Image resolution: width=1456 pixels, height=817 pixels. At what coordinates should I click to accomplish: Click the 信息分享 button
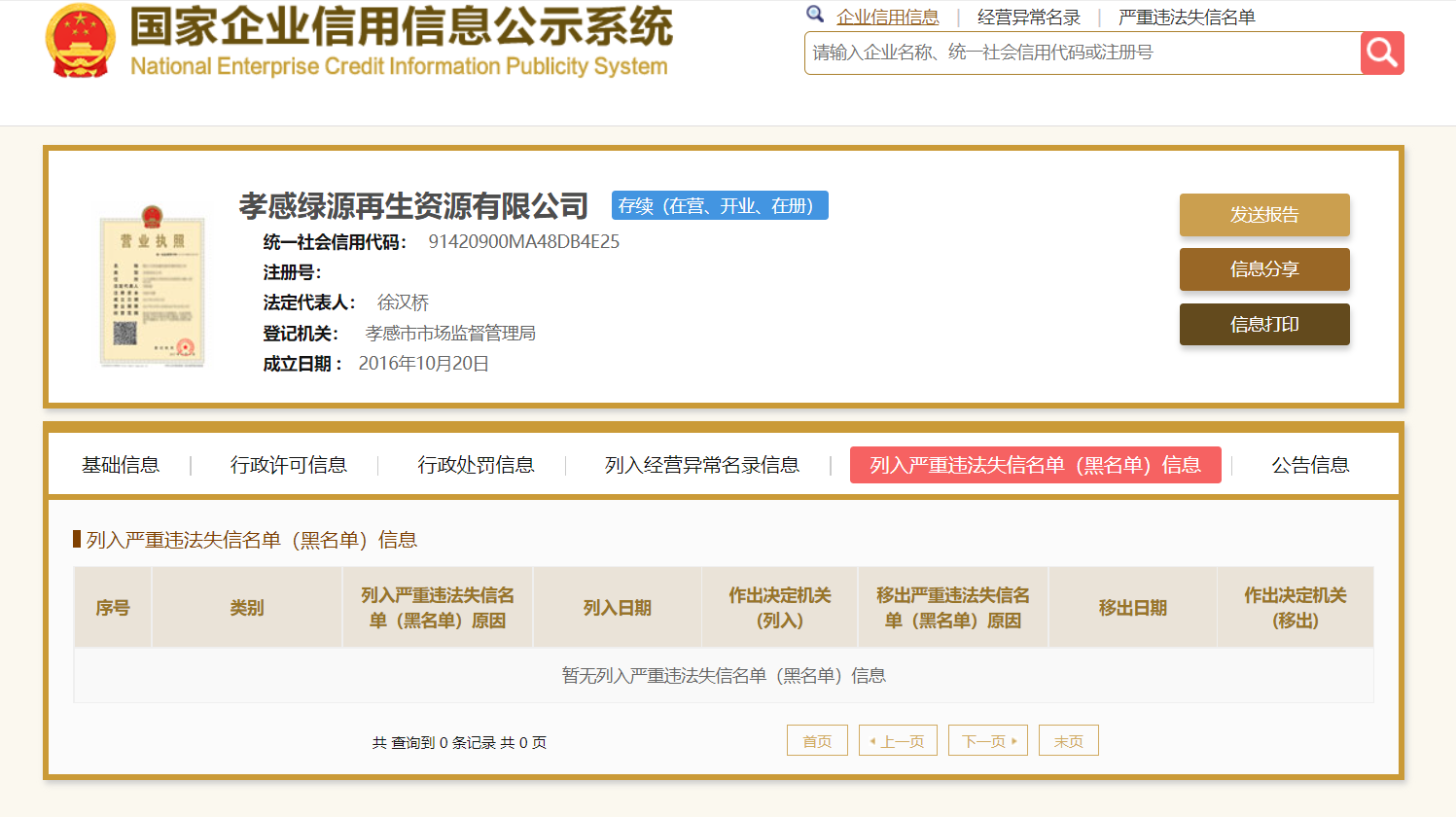coord(1264,269)
